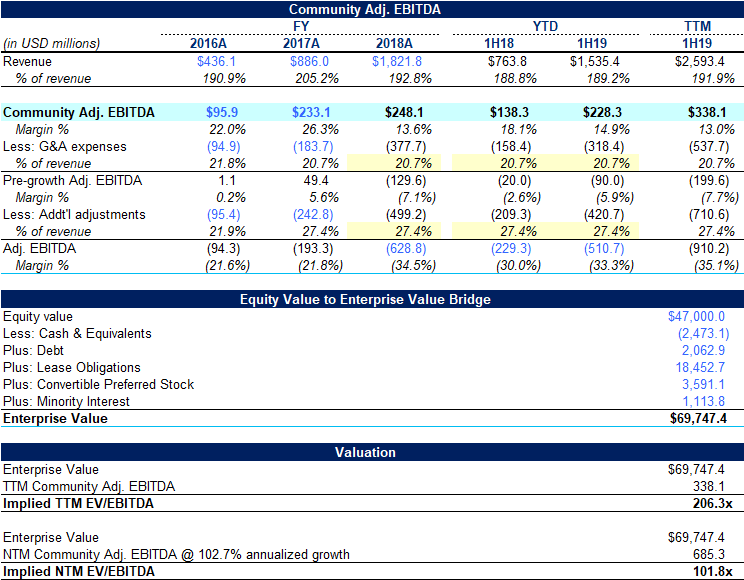The height and width of the screenshot is (580, 744).
Task: Select TTM revenue value $2,593.4
Action: pyautogui.click(x=700, y=62)
